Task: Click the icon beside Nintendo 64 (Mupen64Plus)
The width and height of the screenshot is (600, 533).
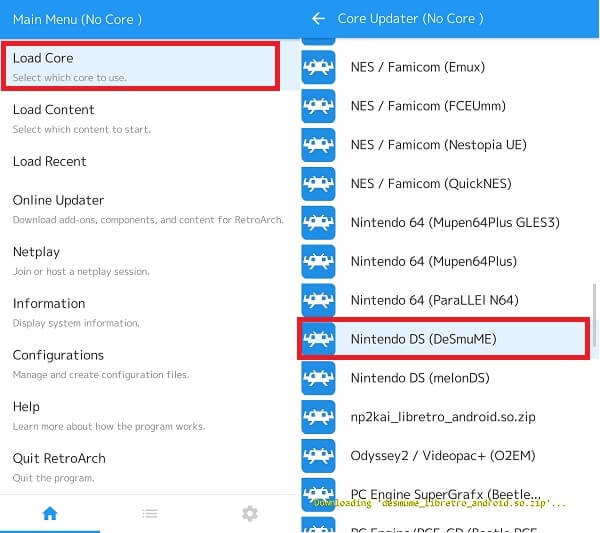Action: point(318,261)
